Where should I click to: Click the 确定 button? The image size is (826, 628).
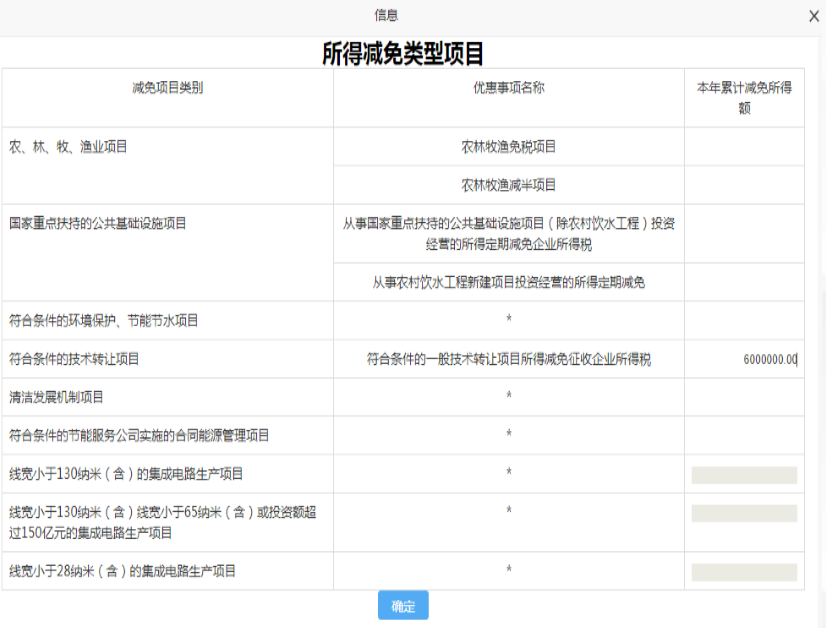403,605
